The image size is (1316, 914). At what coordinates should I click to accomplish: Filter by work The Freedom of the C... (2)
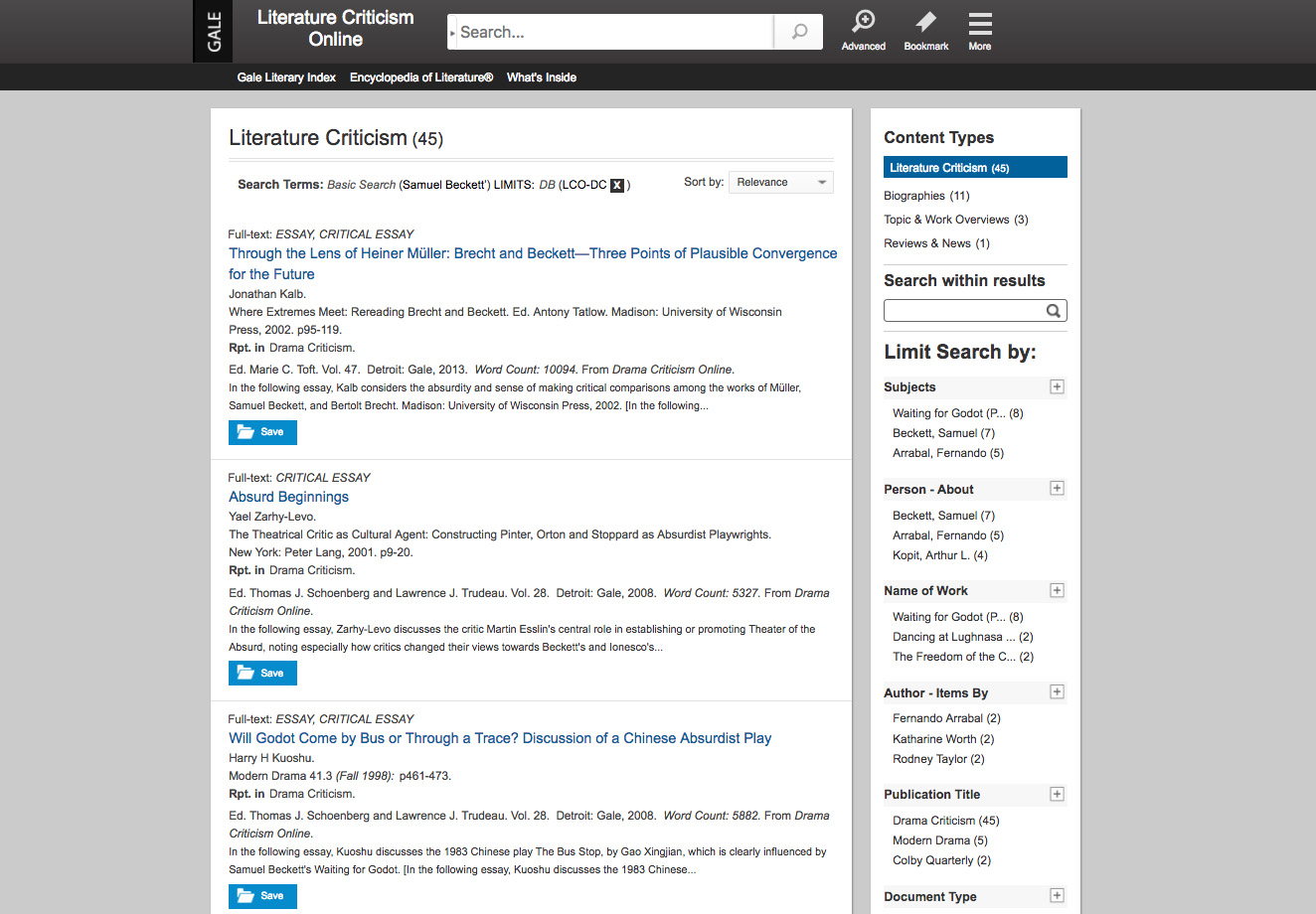coord(963,657)
